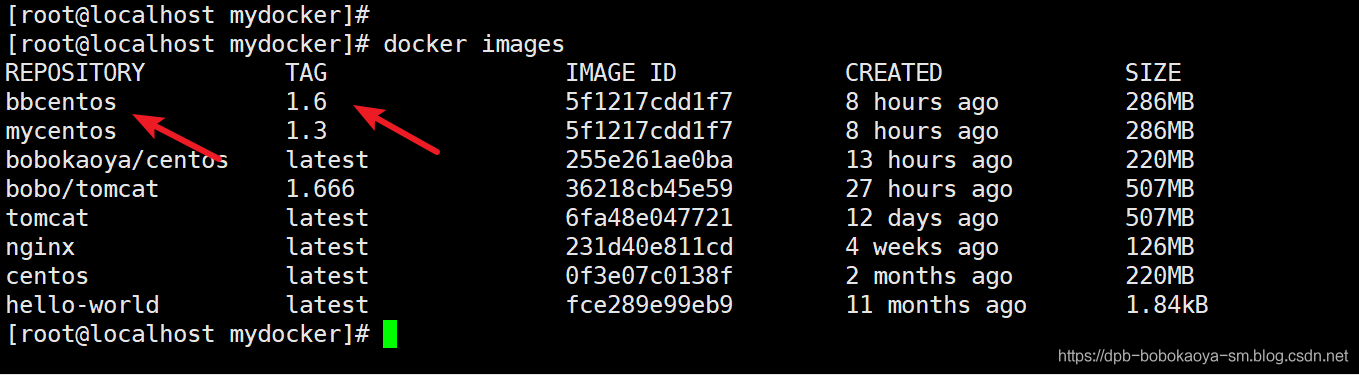Viewport: 1359px width, 375px height.
Task: Click the SIZE column header
Action: point(1153,73)
